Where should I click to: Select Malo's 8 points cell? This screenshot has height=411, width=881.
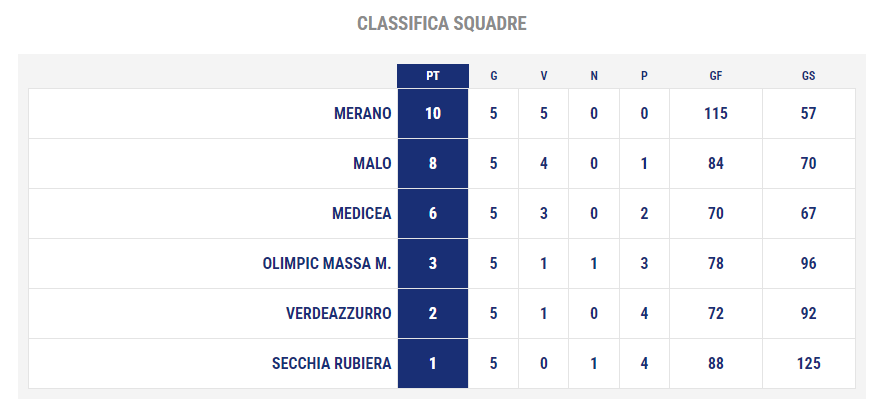click(433, 164)
